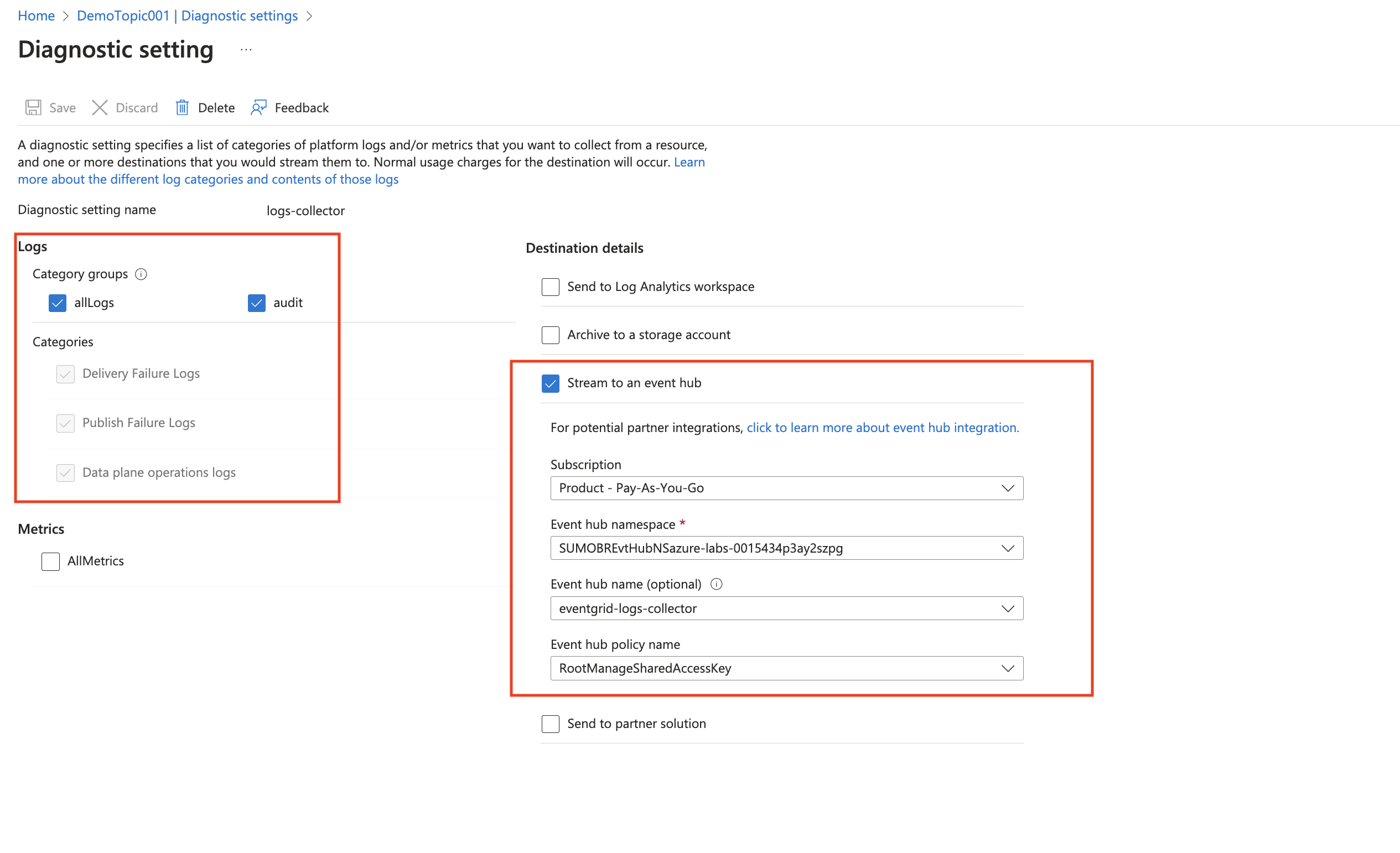Click the Delete trash icon
Viewport: 1400px width, 853px height.
[183, 107]
